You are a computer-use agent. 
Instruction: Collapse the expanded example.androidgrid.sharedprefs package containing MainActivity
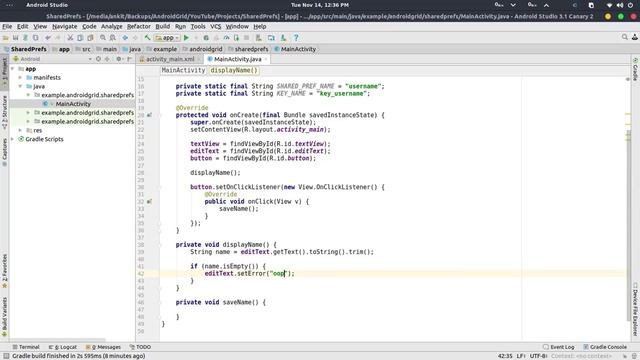tap(28, 95)
